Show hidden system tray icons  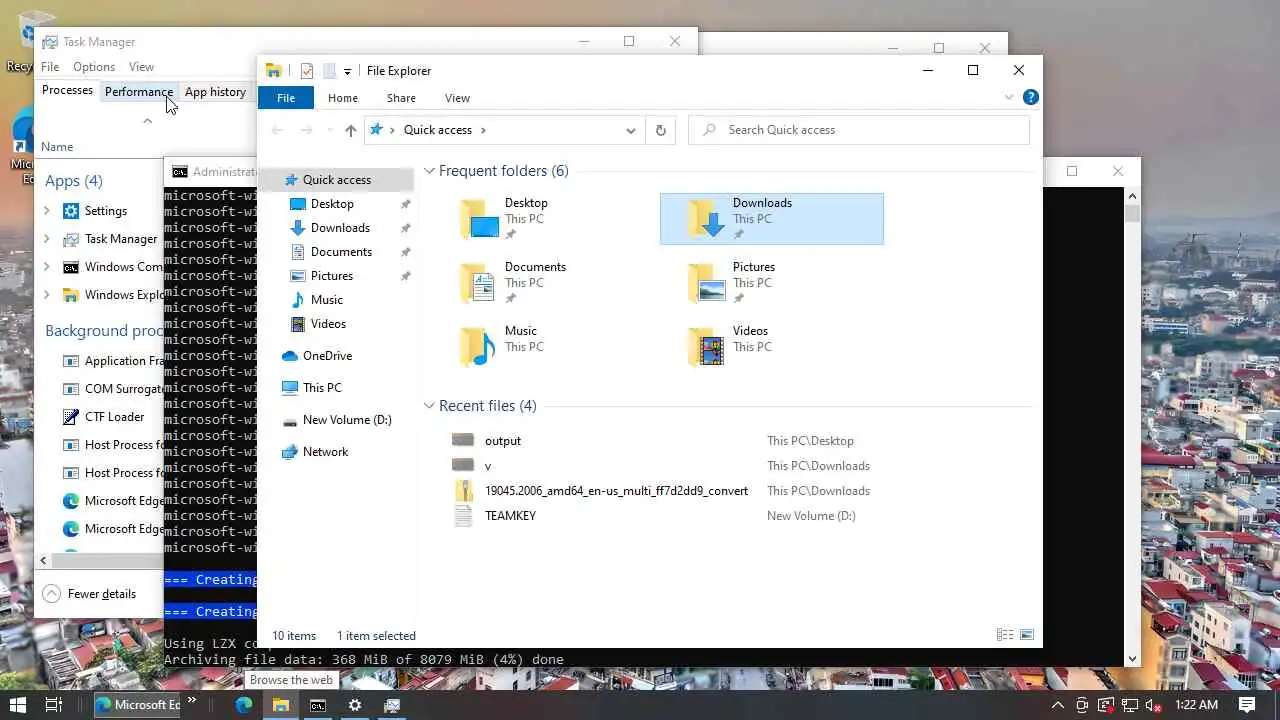point(1058,705)
